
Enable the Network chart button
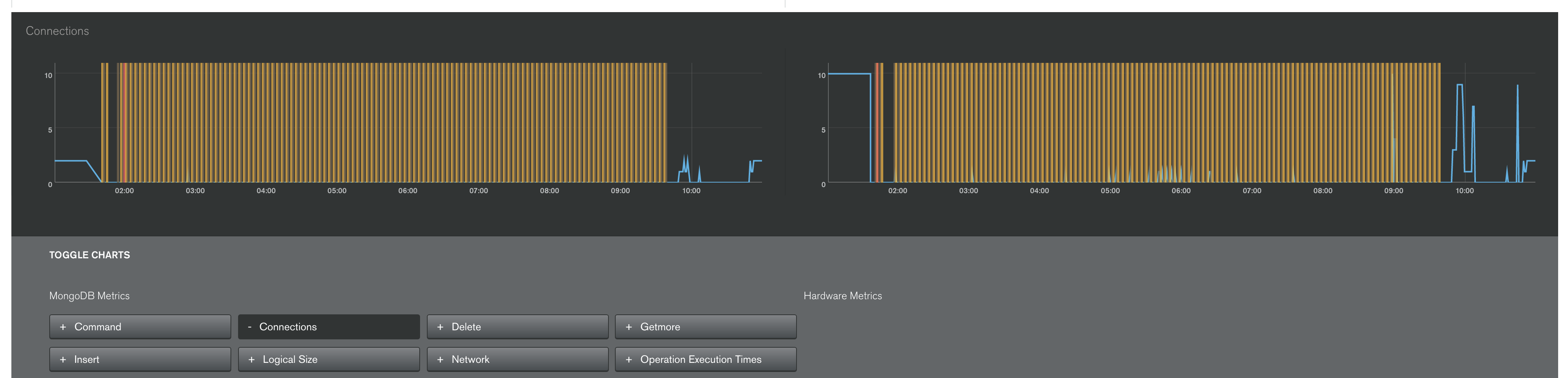pos(517,359)
